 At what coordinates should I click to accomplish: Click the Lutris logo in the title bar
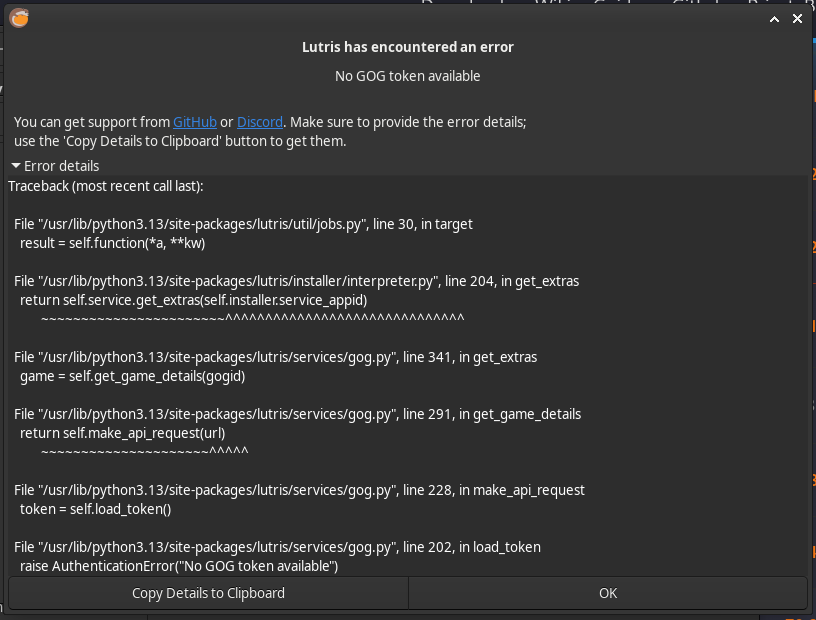click(19, 18)
